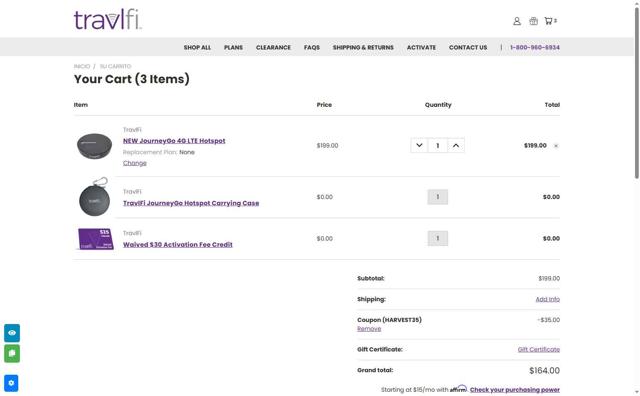Remove JourneyGo Hotspot with x icon
The height and width of the screenshot is (396, 640).
tap(556, 146)
